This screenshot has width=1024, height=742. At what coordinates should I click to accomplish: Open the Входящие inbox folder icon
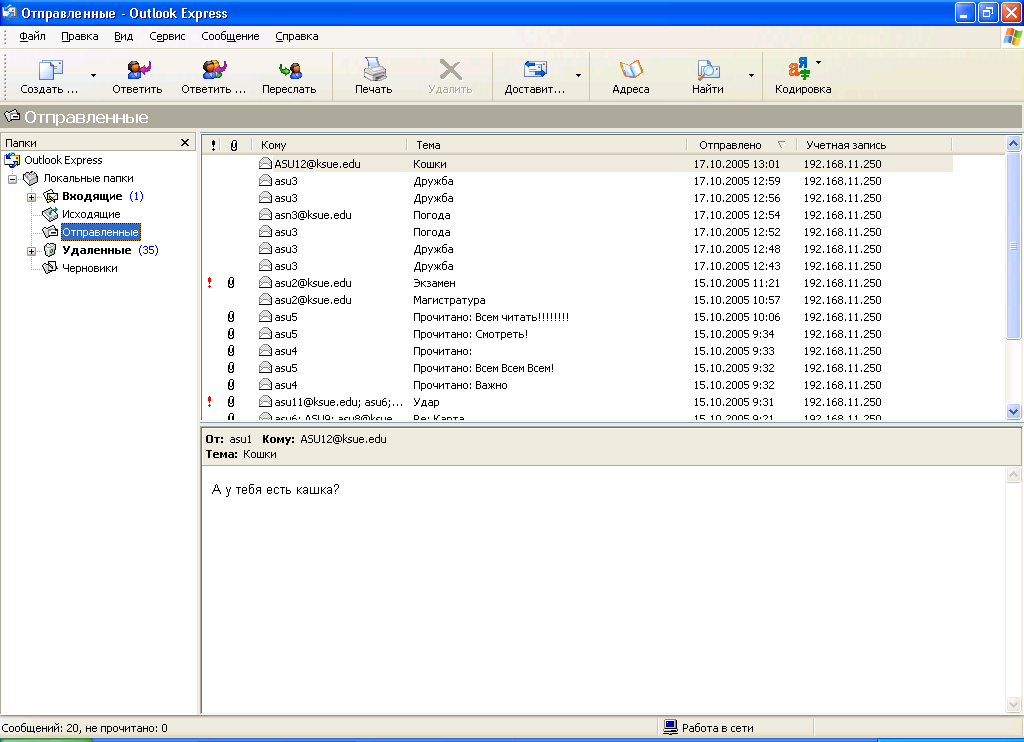point(50,196)
